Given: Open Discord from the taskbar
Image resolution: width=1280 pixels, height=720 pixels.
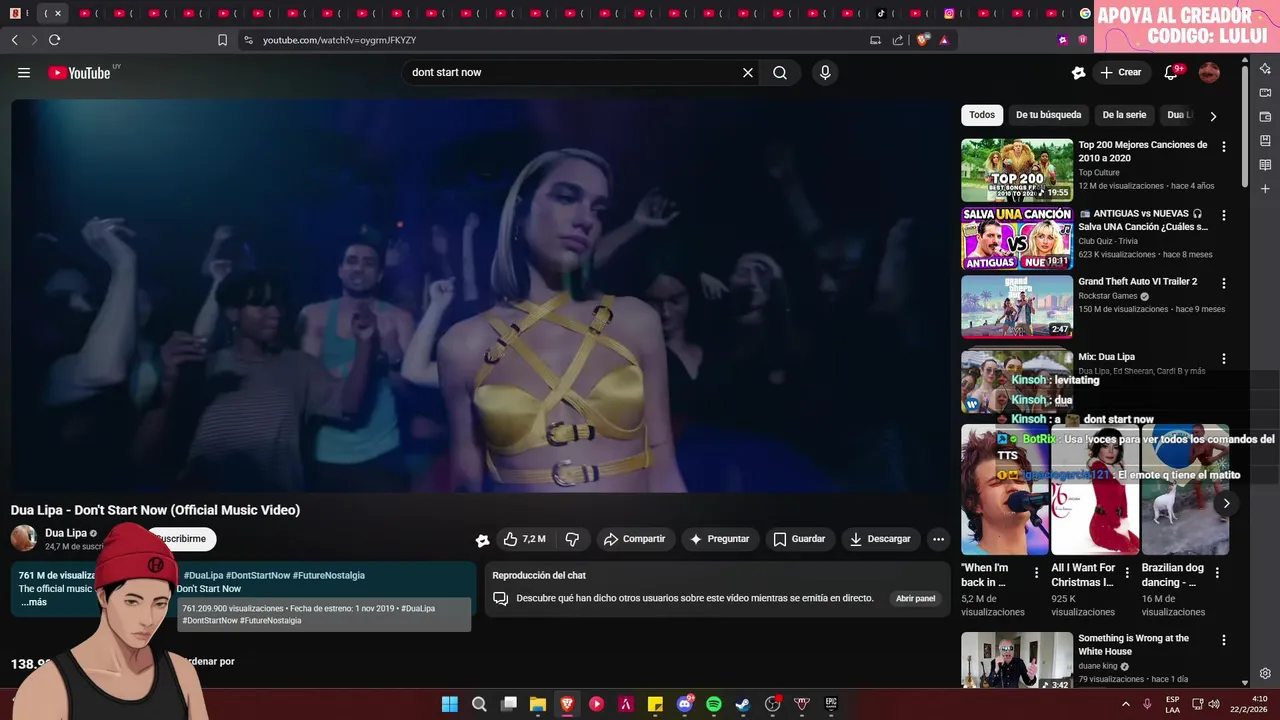Looking at the screenshot, I should [685, 704].
